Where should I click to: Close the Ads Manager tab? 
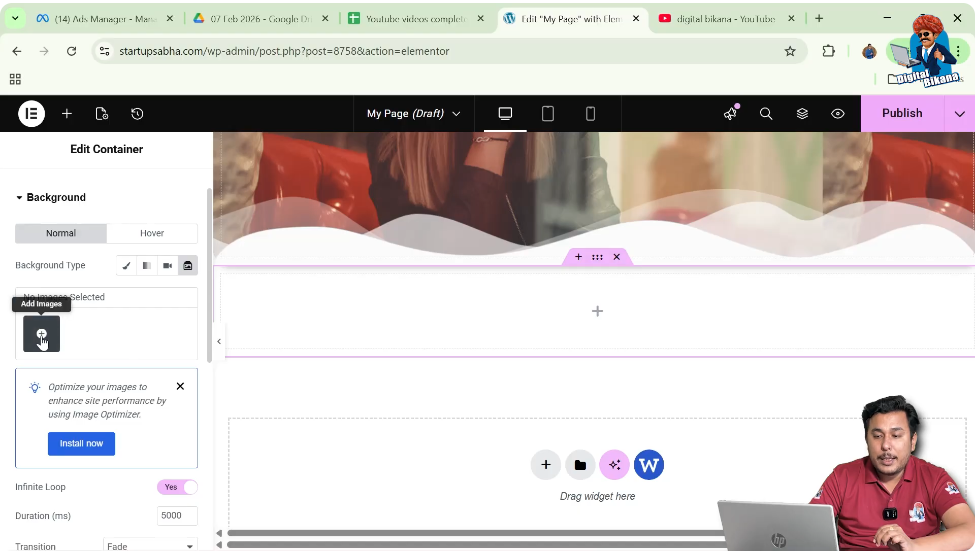(169, 19)
